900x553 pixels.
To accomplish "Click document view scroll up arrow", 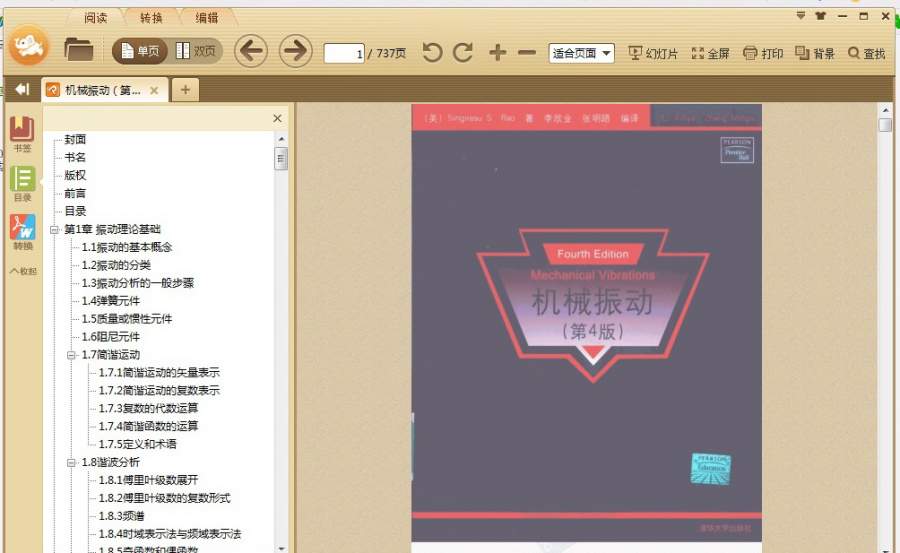I will pyautogui.click(x=885, y=110).
